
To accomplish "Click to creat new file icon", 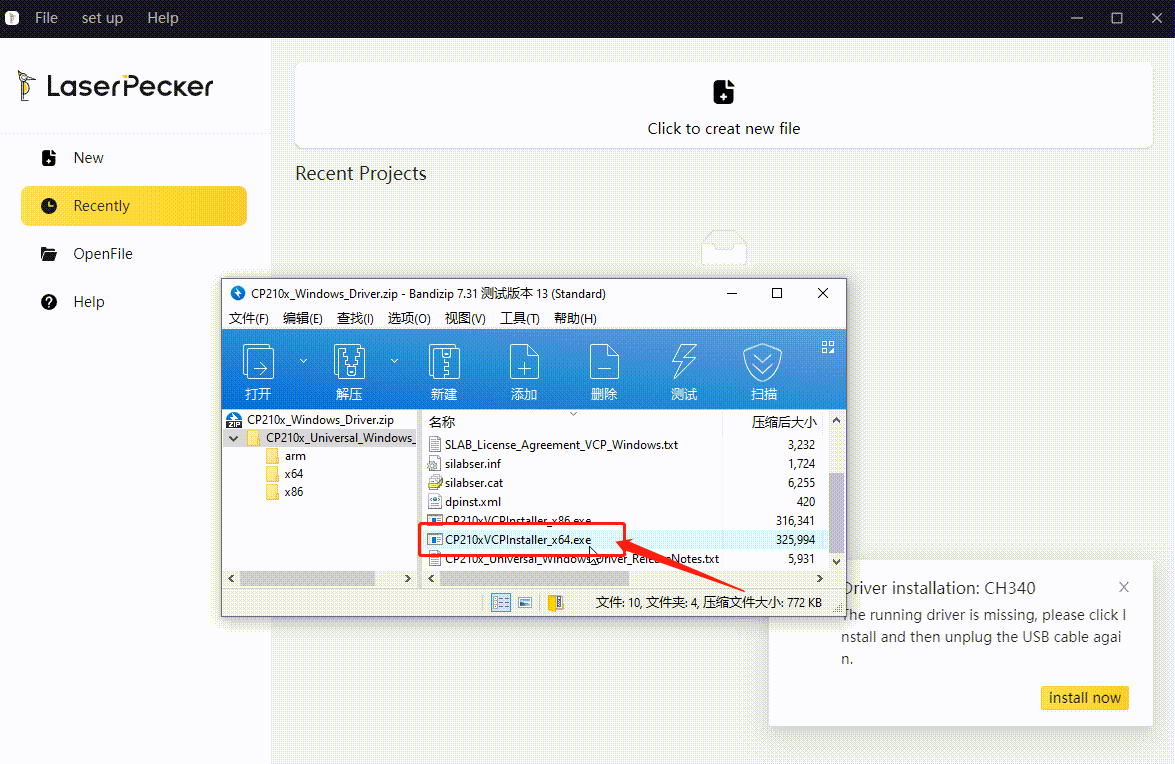I will tap(724, 92).
